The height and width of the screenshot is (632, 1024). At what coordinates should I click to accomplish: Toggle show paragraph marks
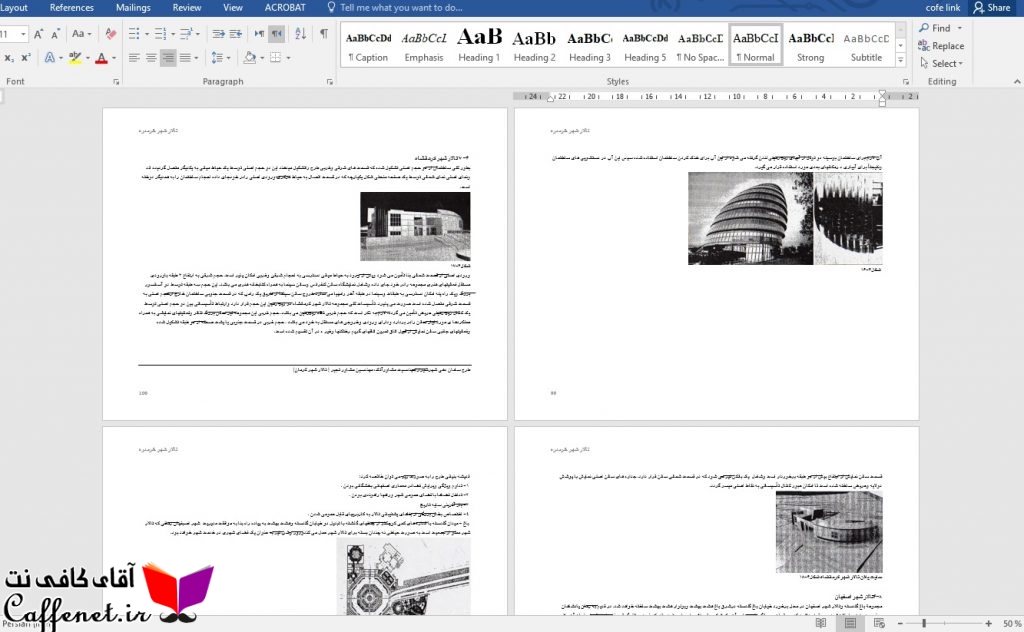point(324,34)
